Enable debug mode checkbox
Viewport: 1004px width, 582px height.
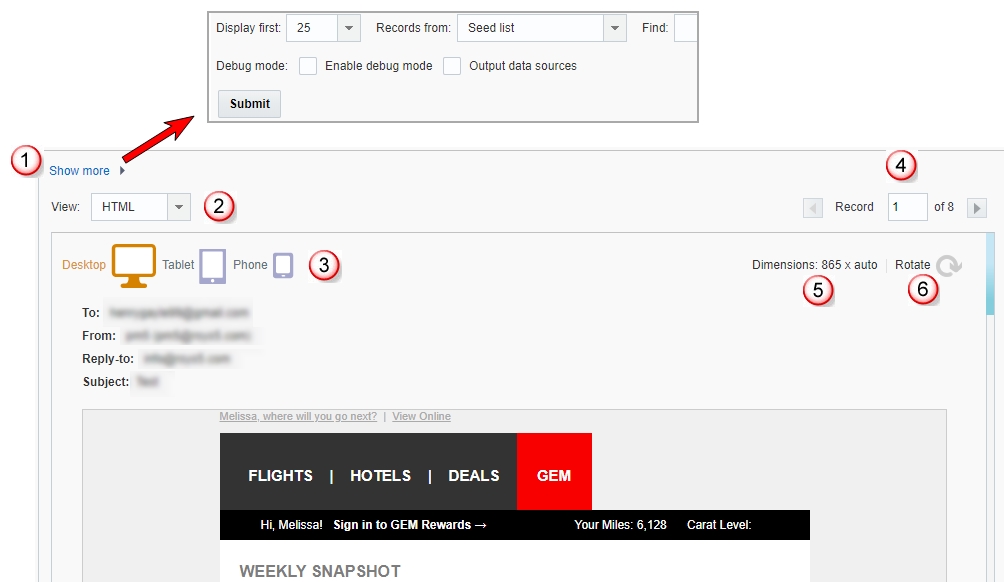pos(308,66)
